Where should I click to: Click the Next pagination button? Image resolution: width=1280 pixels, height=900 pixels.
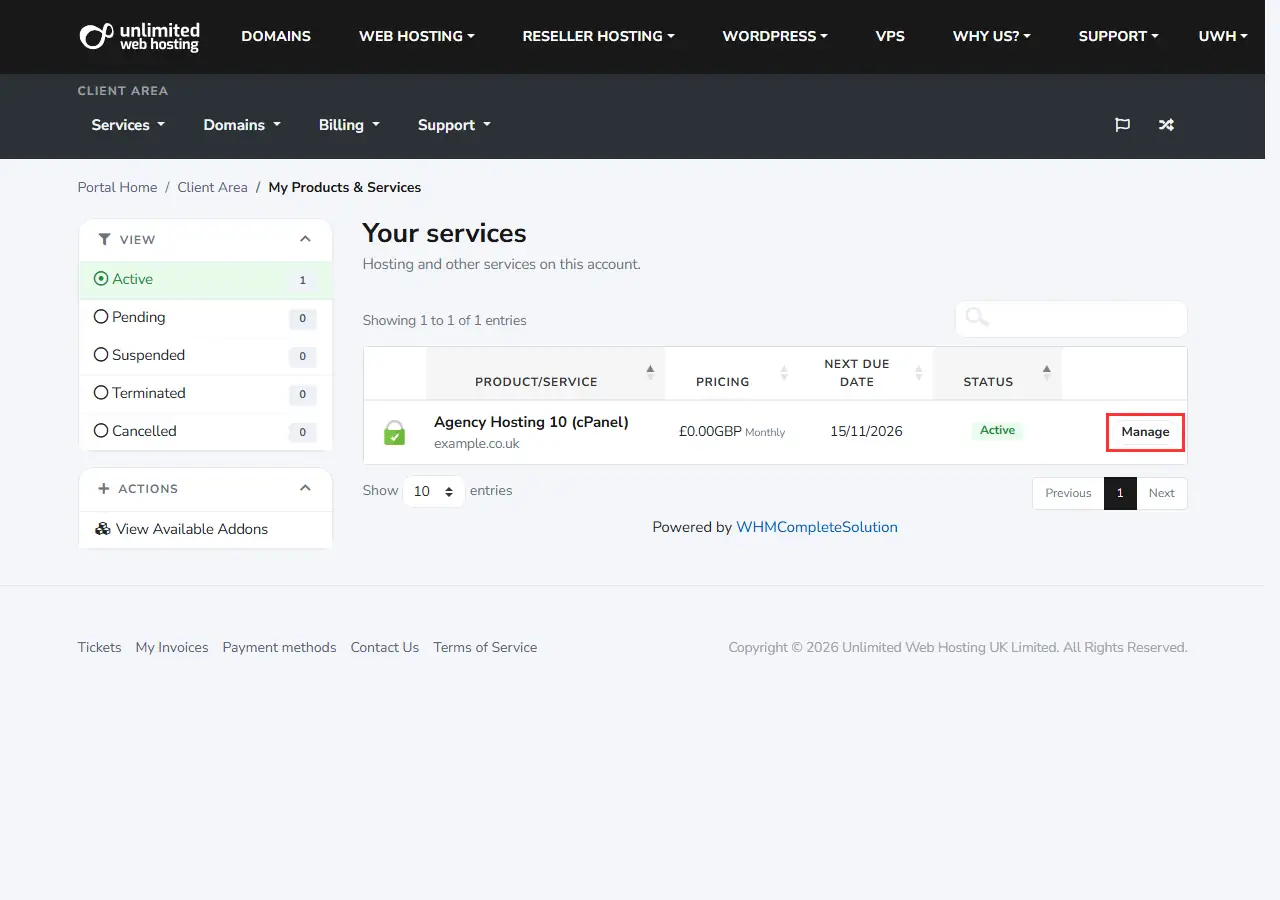click(1162, 493)
